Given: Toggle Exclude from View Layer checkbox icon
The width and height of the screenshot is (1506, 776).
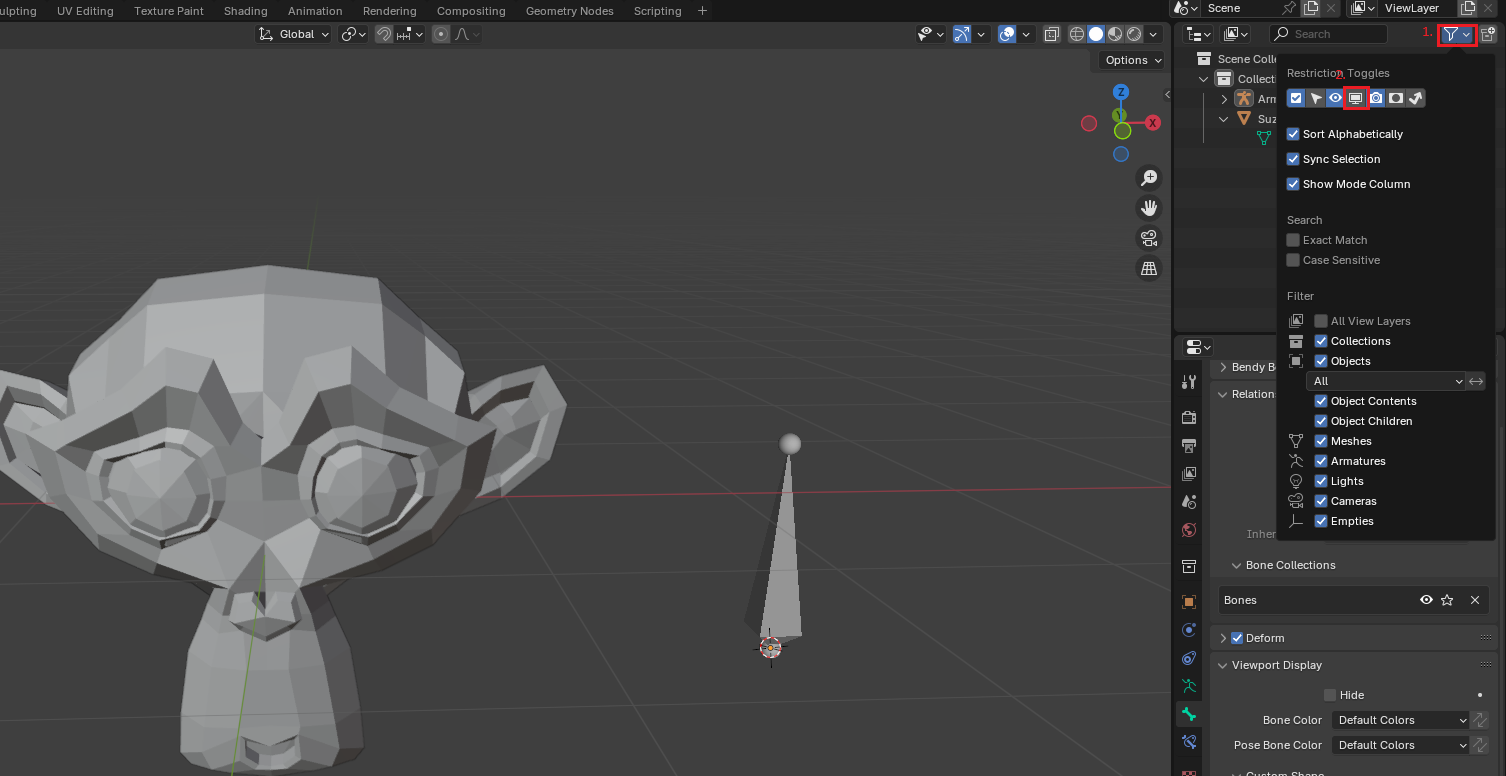Looking at the screenshot, I should coord(1296,98).
